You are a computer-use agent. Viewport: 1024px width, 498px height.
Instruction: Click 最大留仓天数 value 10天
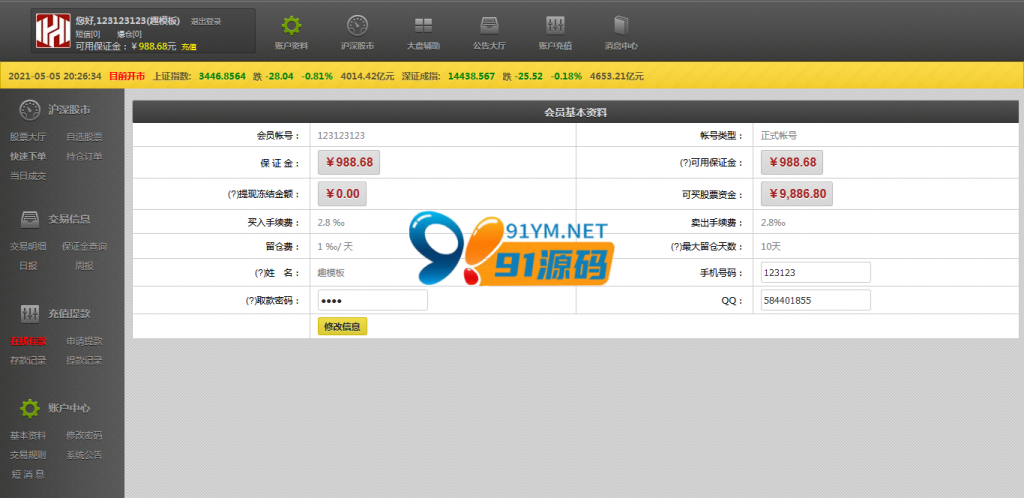click(x=771, y=247)
